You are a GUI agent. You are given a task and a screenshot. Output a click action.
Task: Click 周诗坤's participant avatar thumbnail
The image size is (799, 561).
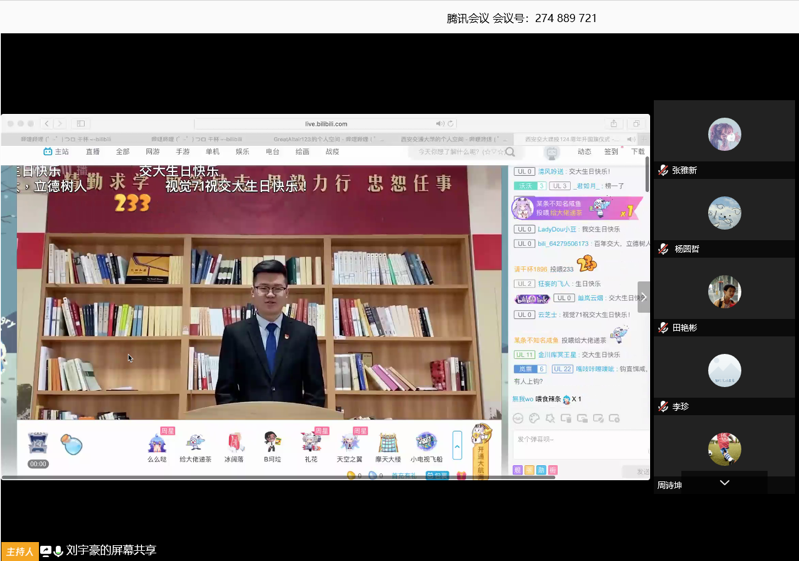(x=724, y=449)
